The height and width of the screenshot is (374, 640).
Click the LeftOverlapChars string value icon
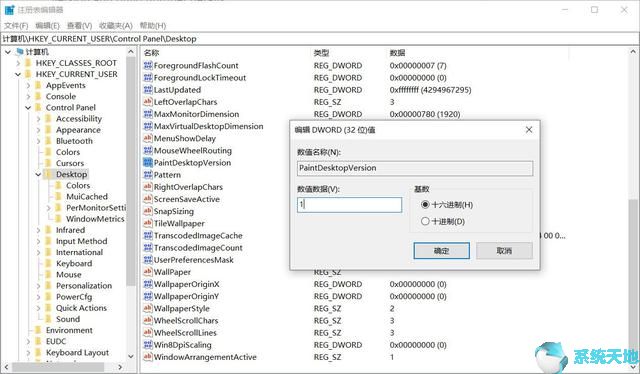(148, 102)
